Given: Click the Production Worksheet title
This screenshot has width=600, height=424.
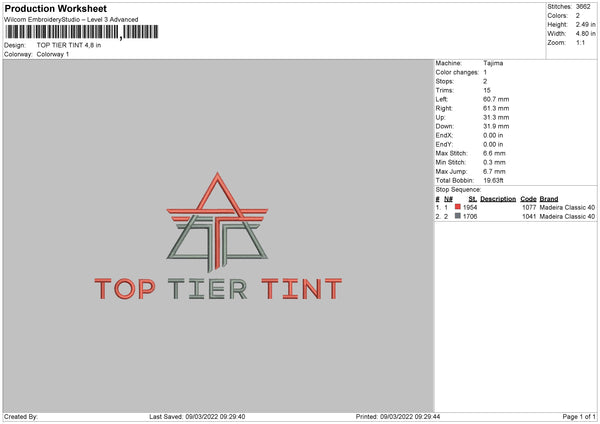Looking at the screenshot, I should 55,8.
